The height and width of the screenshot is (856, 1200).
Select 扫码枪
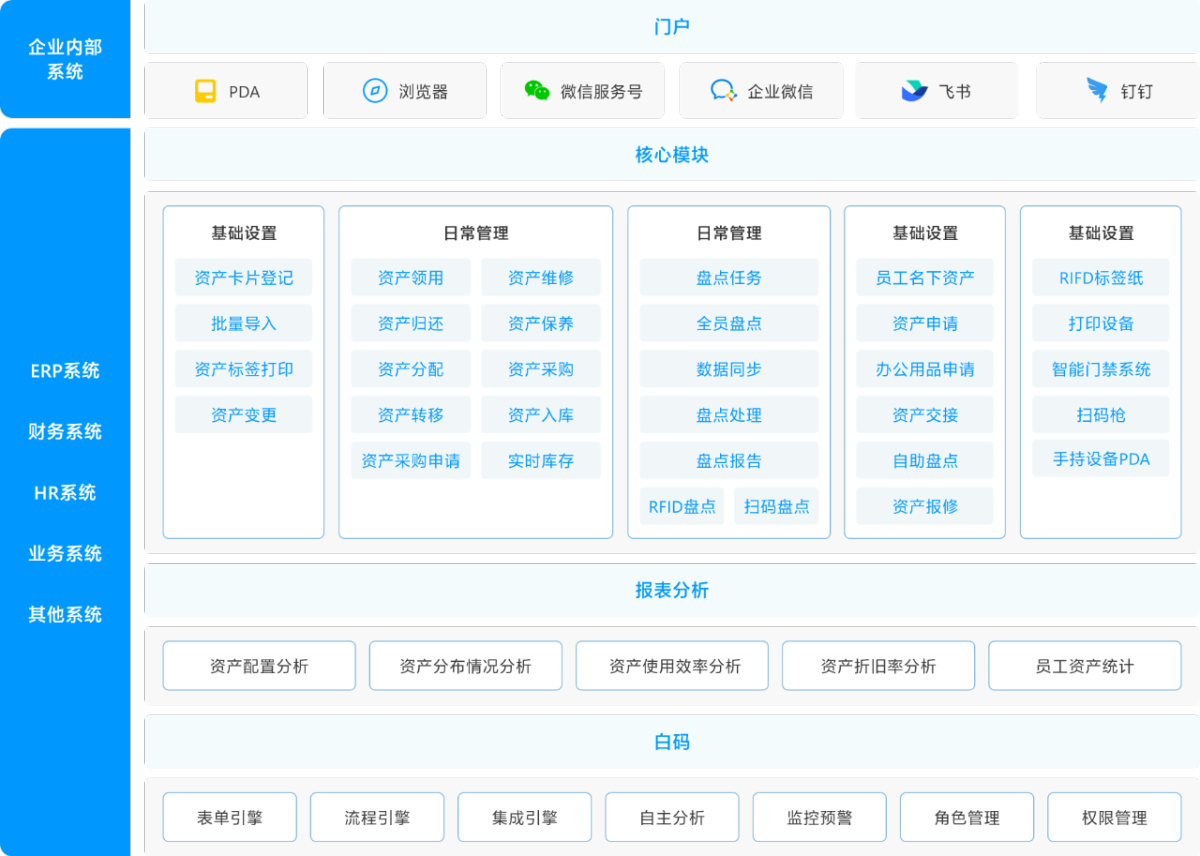1101,415
